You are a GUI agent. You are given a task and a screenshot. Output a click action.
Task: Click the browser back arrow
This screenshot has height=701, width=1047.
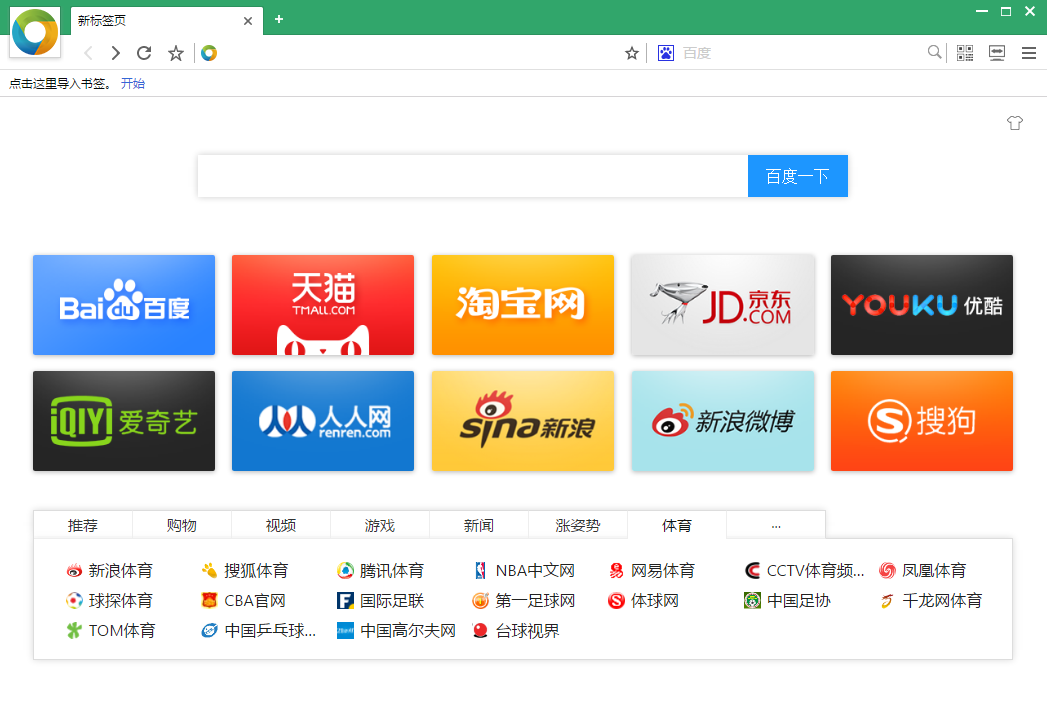87,53
